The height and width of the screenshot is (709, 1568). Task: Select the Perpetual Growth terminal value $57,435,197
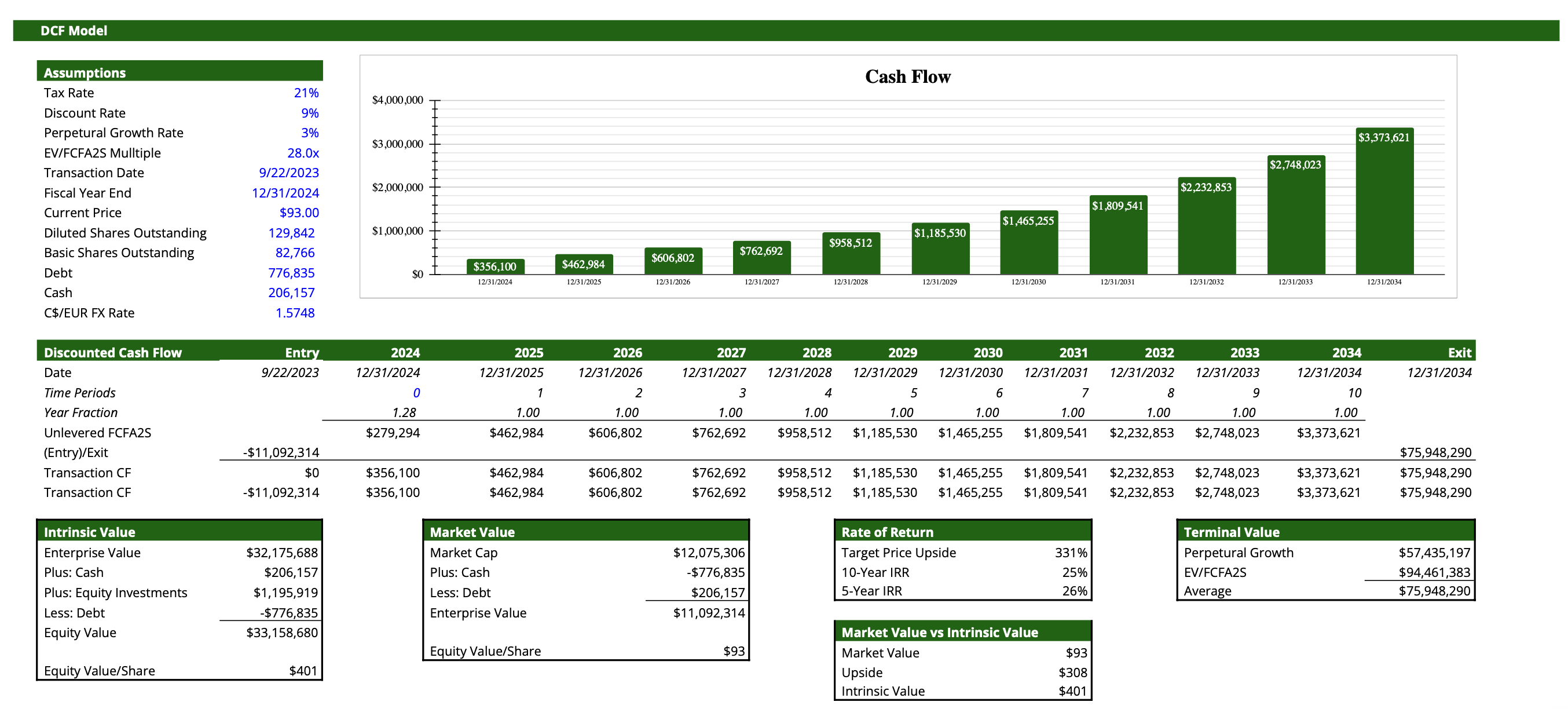[x=1434, y=553]
